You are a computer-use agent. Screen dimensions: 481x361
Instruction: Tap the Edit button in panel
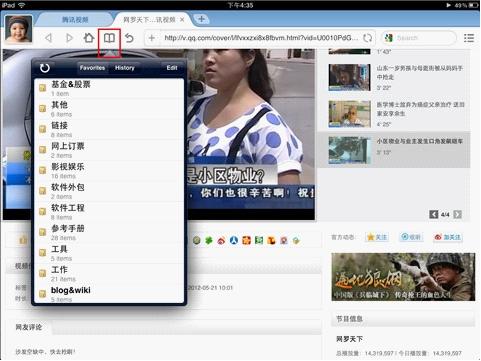tap(172, 68)
